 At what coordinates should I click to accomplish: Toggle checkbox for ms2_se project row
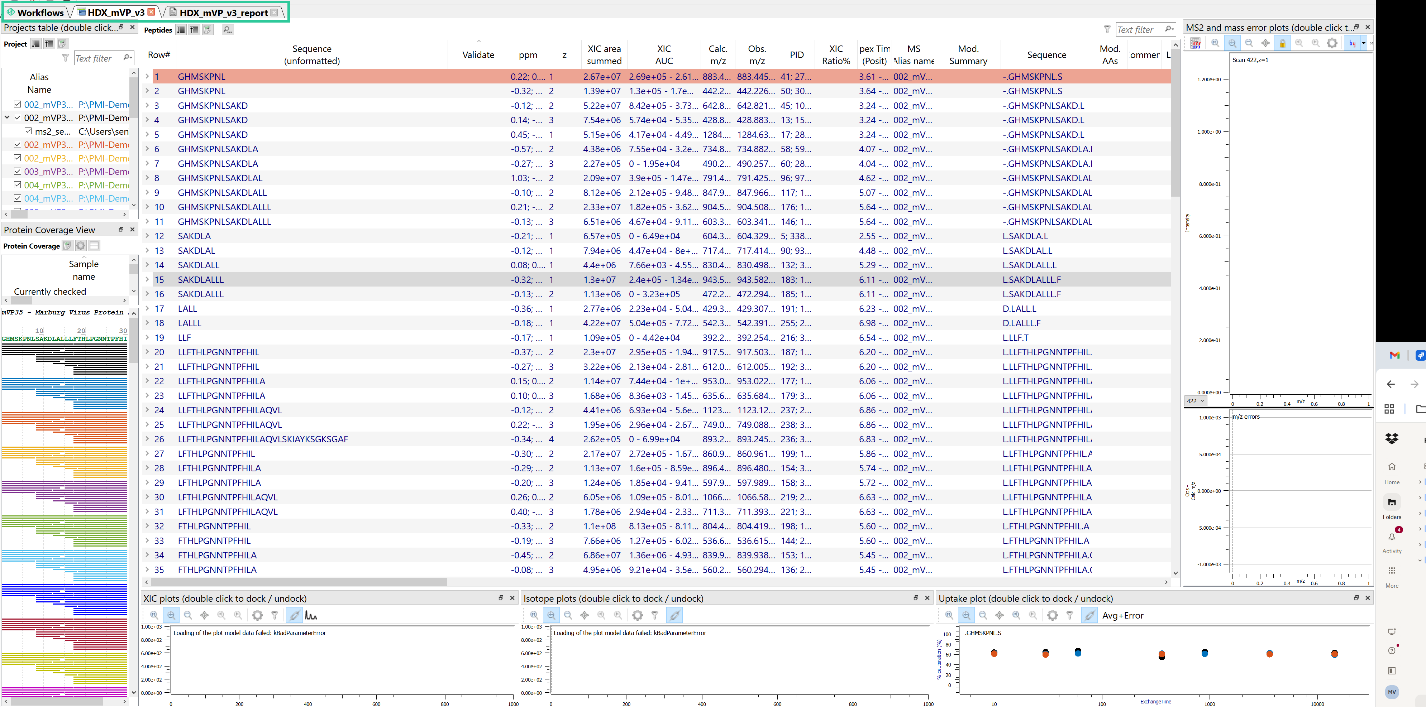pos(28,131)
